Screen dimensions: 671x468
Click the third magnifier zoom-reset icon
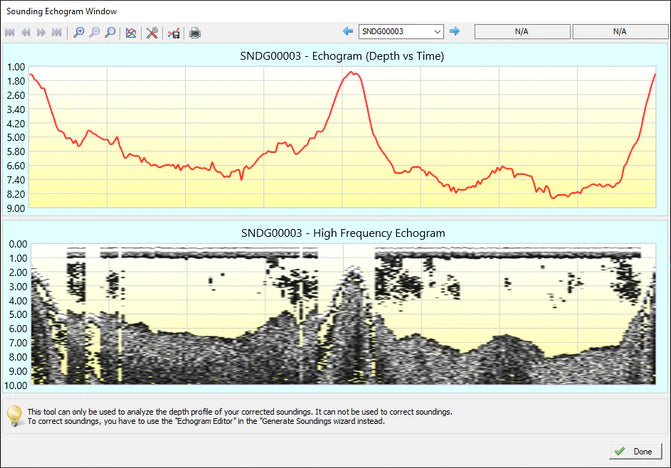(110, 32)
